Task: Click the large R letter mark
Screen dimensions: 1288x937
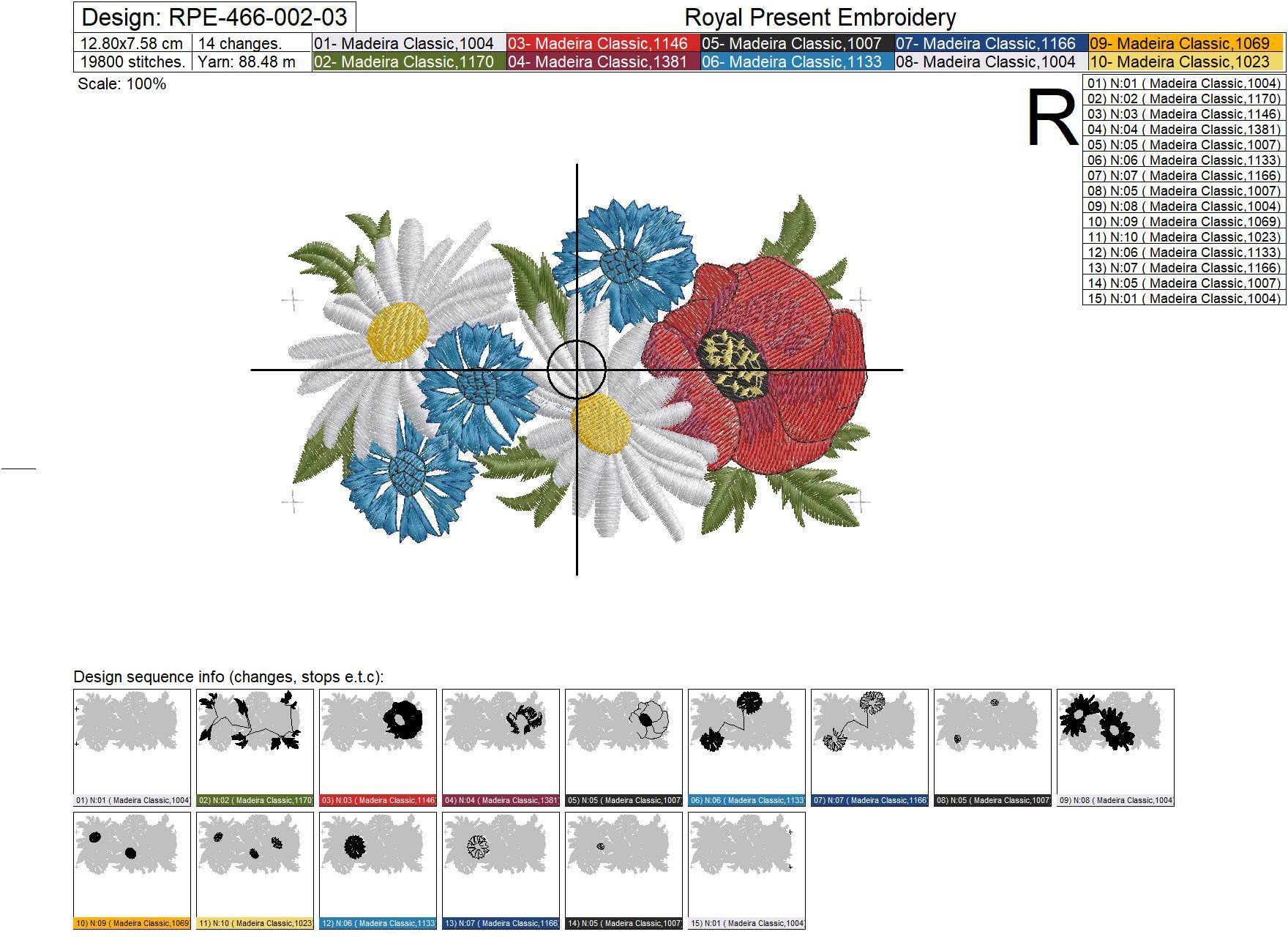Action: pyautogui.click(x=1052, y=117)
